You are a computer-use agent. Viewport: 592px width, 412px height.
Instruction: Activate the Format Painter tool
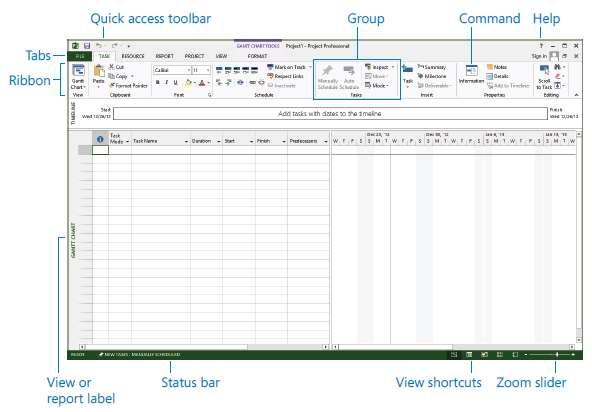click(128, 86)
